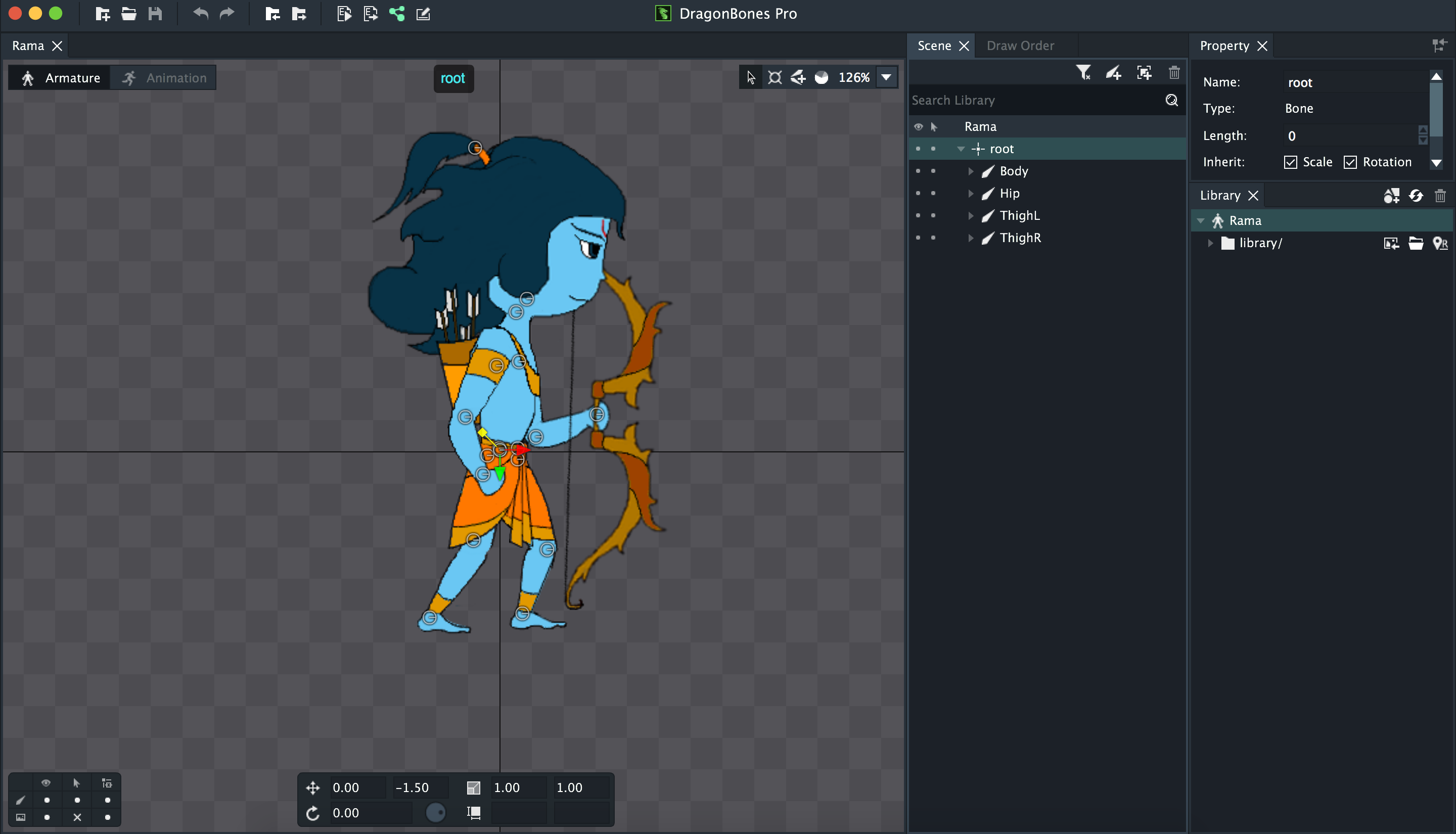Expand the Body bone node
Screen dimensions: 1456x834
[971, 171]
